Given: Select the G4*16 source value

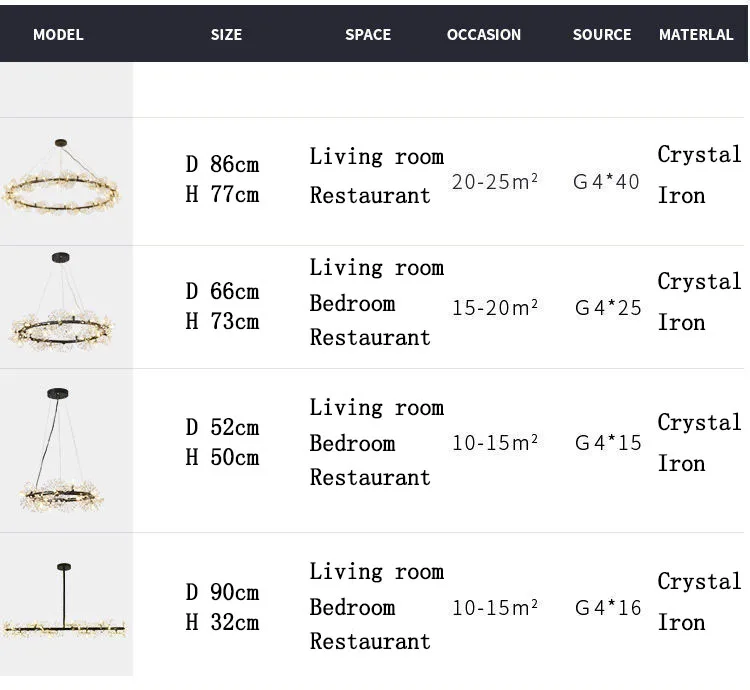Looking at the screenshot, I should (x=608, y=607).
